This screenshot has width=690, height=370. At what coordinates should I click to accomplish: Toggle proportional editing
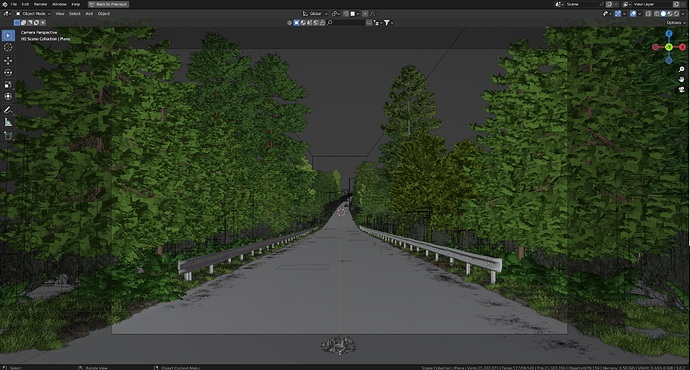[x=365, y=14]
